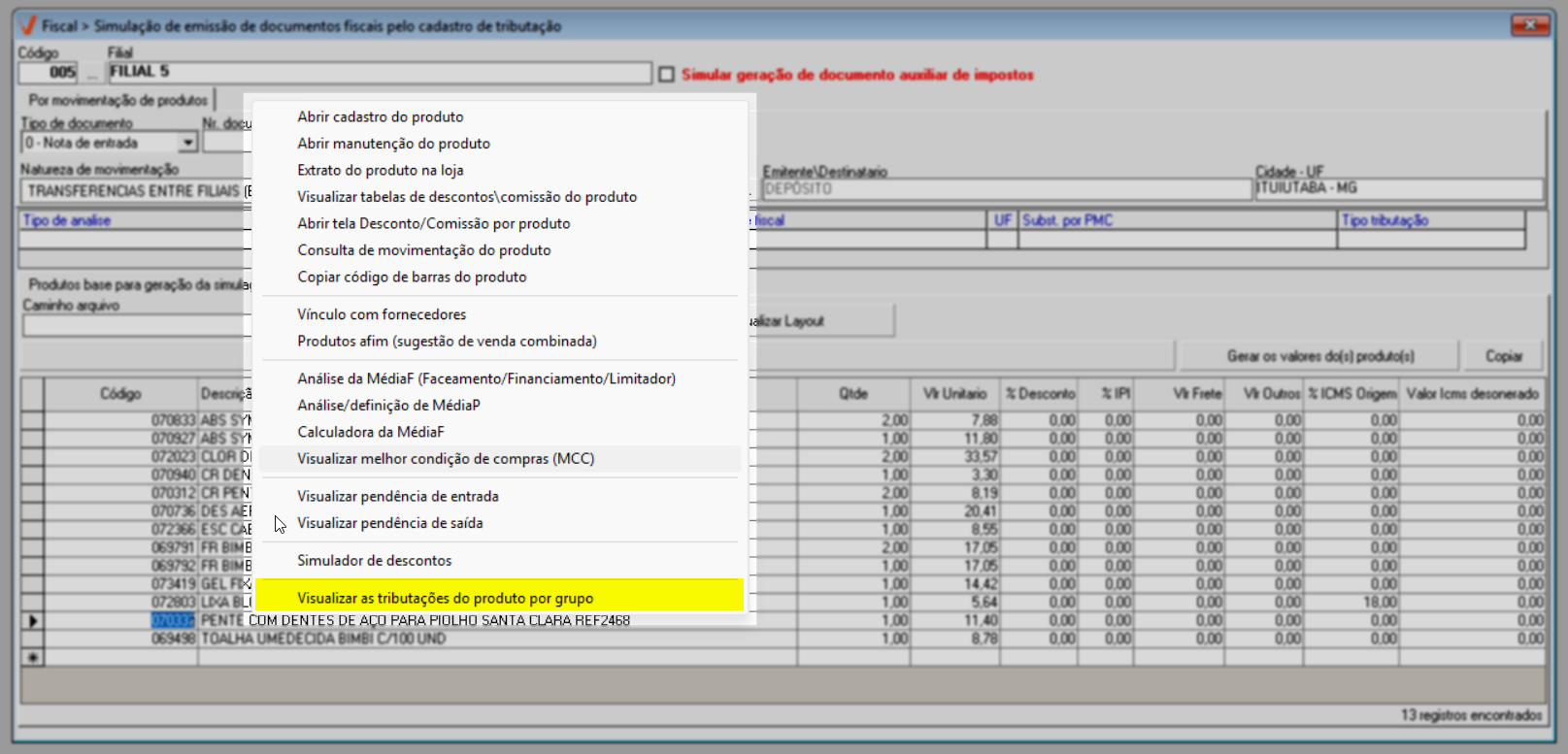Enable Simular geração de documento auxiliar checkbox
The width and height of the screenshot is (1568, 754).
point(666,75)
